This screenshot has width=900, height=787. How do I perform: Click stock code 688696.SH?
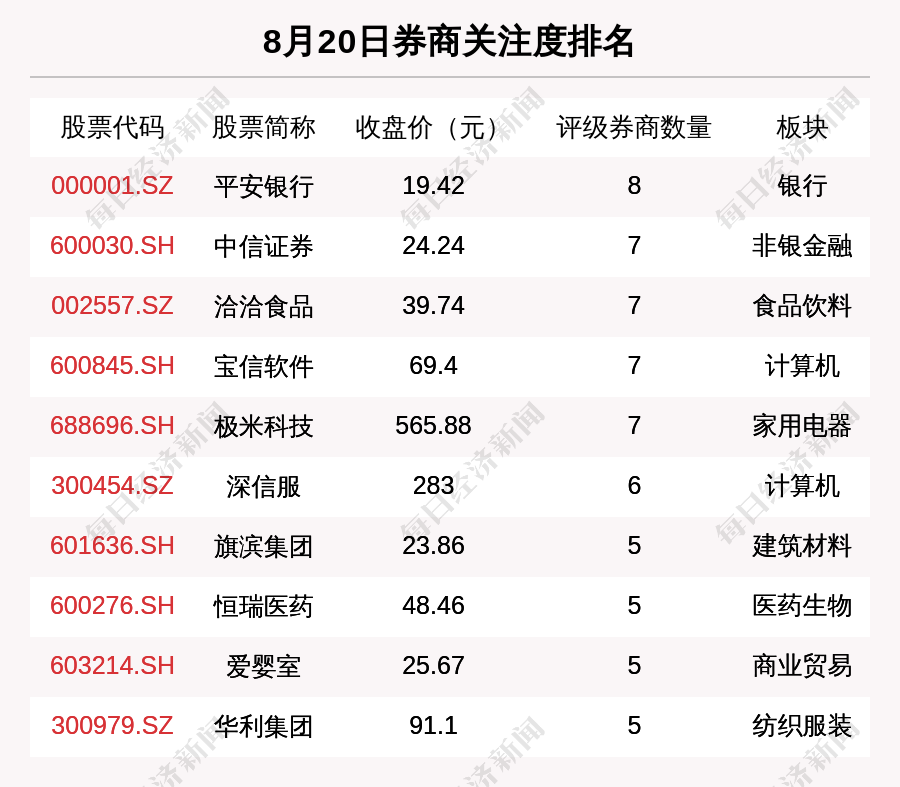click(112, 425)
